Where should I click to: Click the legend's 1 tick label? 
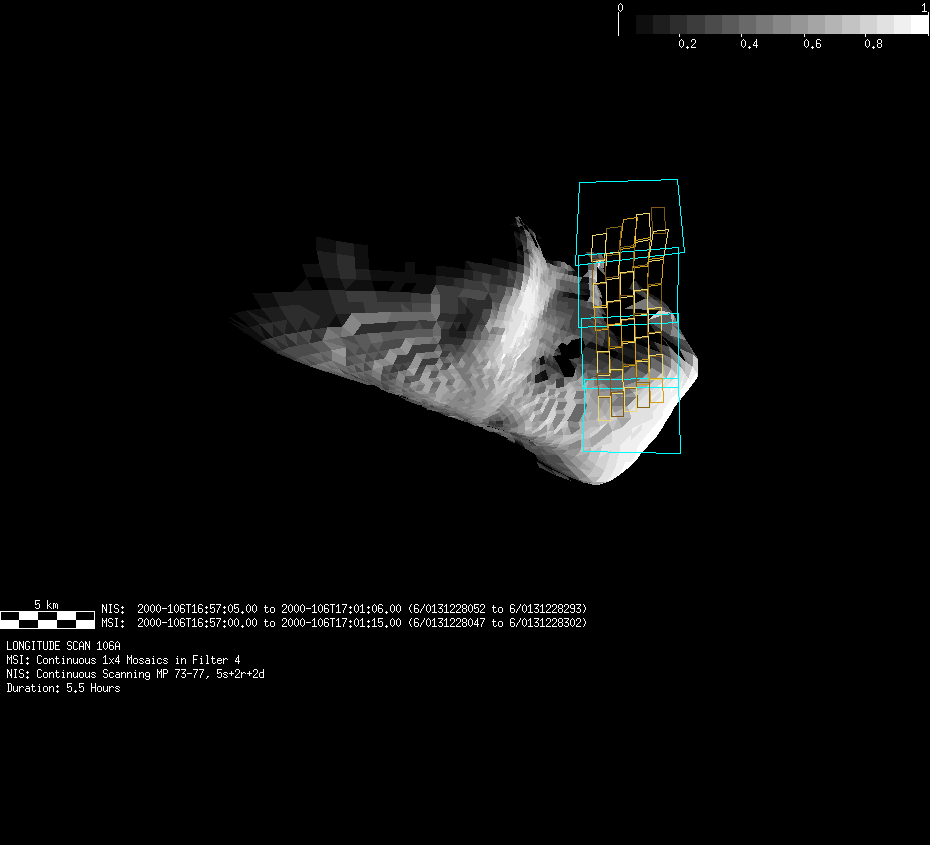(924, 8)
